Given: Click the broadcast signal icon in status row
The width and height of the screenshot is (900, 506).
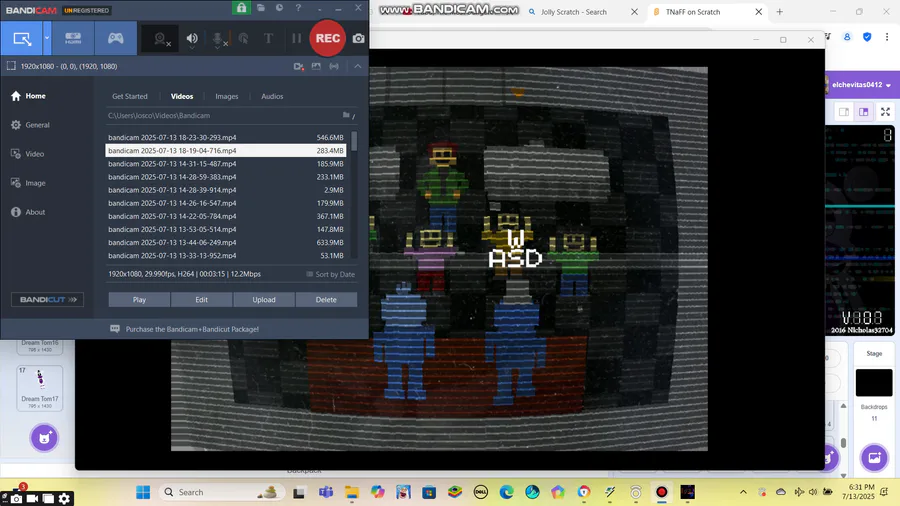Looking at the screenshot, I should point(334,67).
